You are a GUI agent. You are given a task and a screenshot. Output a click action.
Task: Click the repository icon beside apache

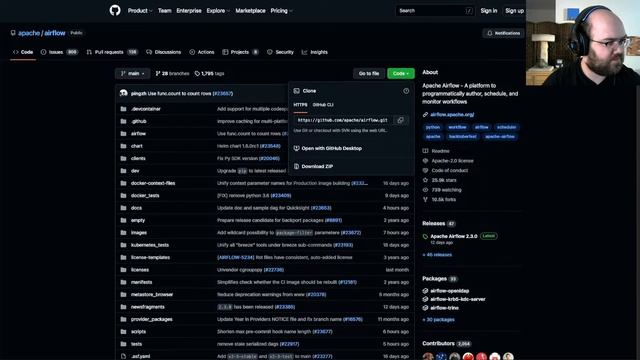point(13,33)
